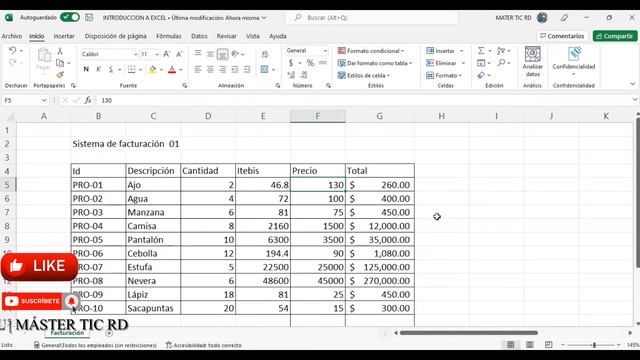Click the merge and center icon
This screenshot has width=640, height=360.
pos(264,69)
